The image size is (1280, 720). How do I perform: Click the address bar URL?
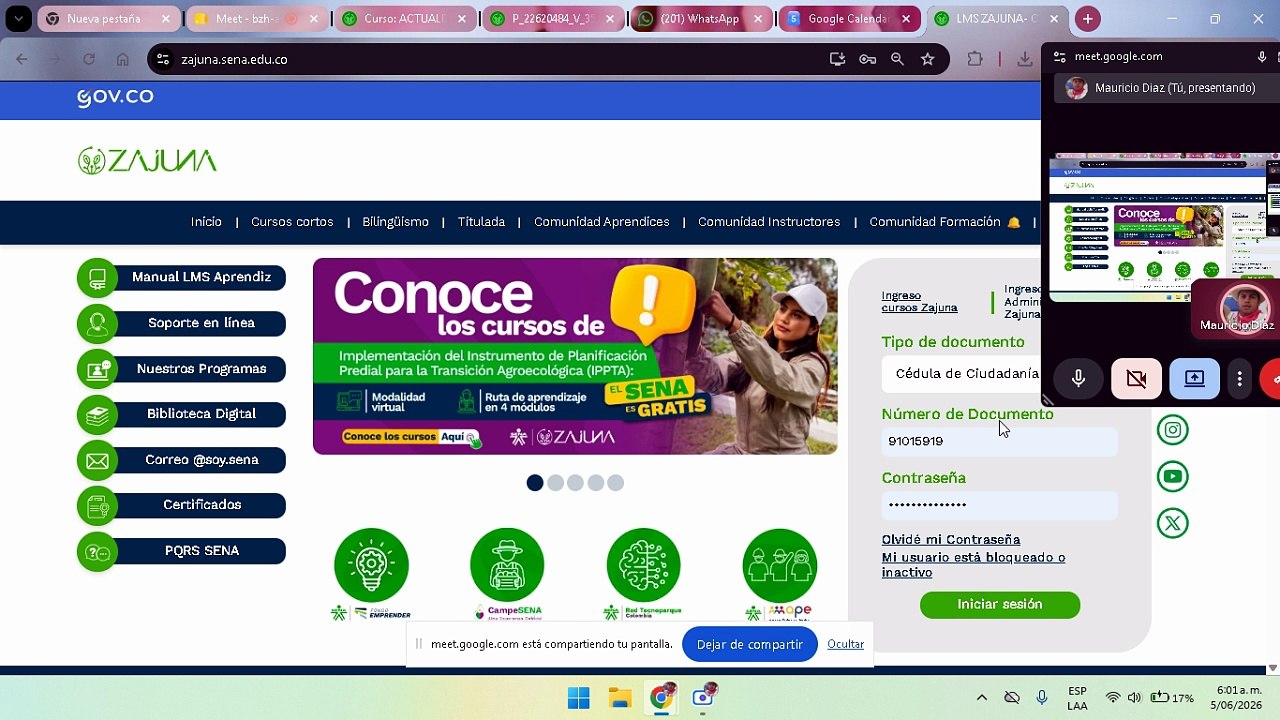point(234,60)
